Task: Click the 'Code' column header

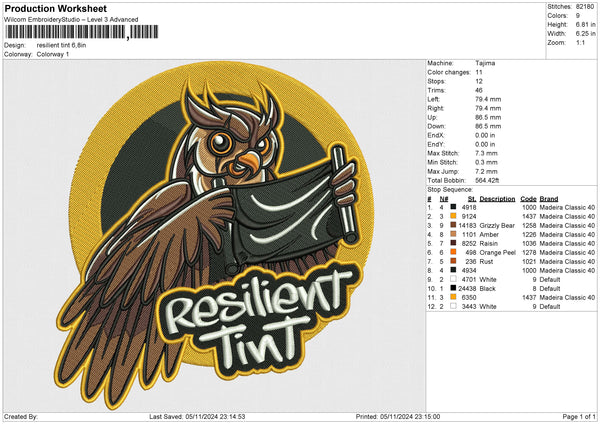Action: [x=528, y=199]
